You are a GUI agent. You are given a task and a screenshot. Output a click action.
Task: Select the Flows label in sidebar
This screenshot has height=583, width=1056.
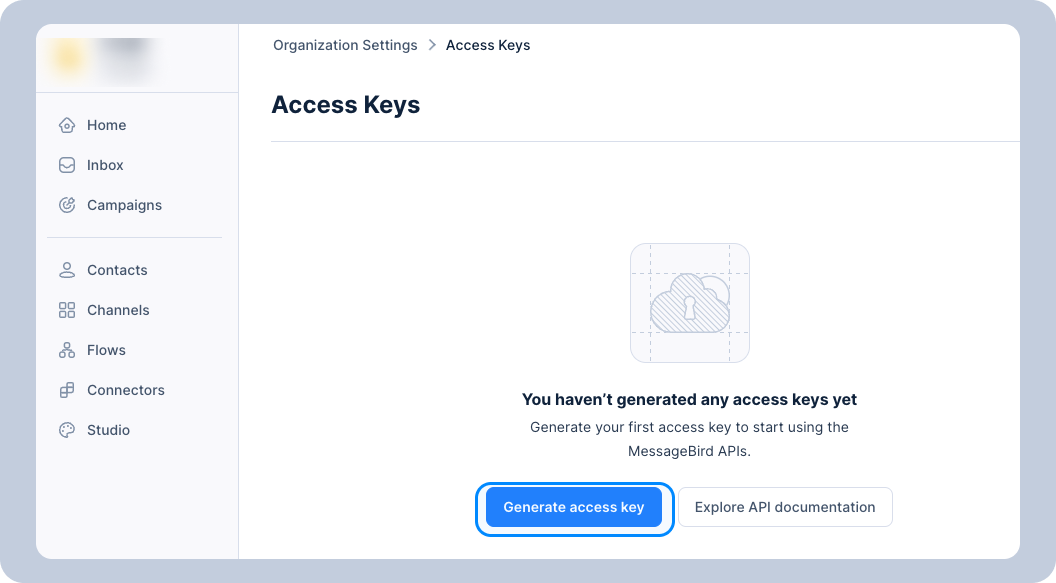106,350
